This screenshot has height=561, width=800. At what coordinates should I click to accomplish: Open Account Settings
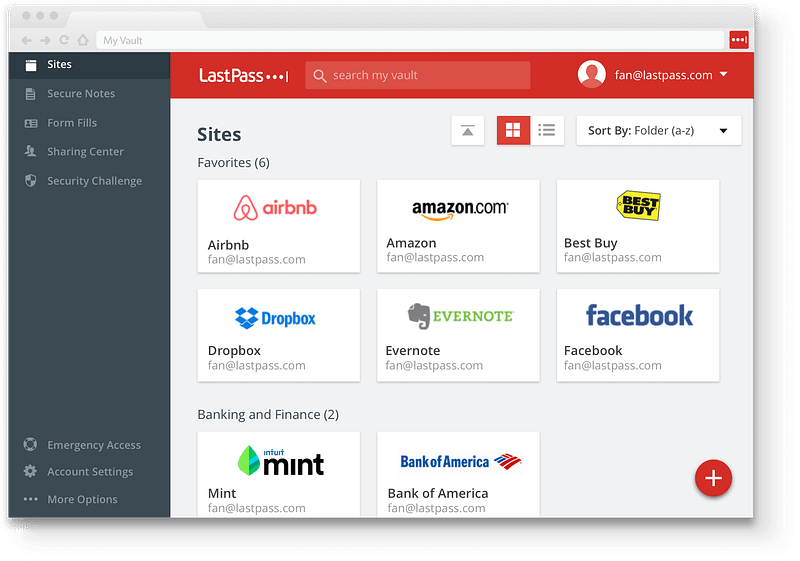89,471
